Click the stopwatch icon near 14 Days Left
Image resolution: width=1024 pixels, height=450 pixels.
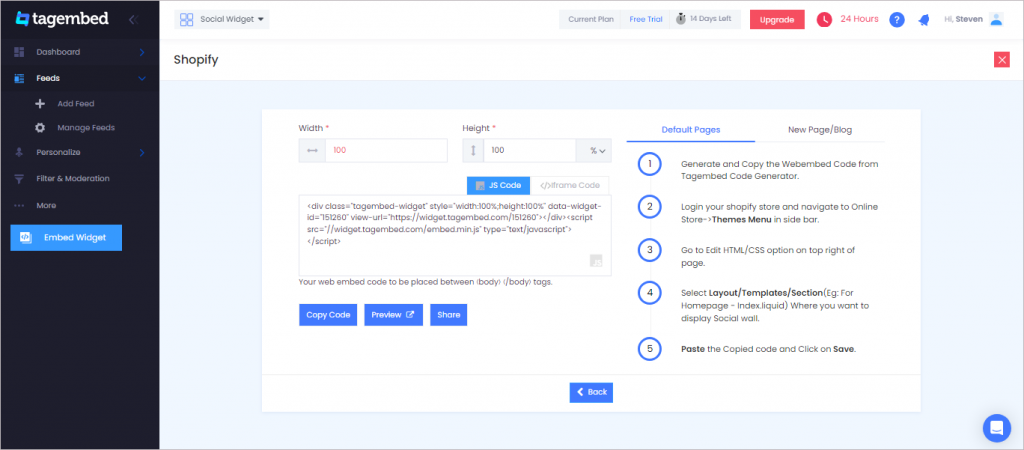[680, 19]
